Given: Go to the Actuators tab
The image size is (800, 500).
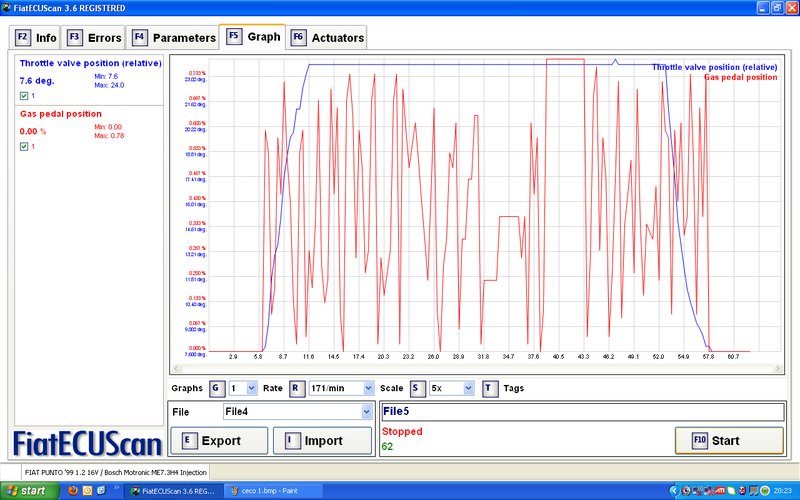Looking at the screenshot, I should coord(327,38).
